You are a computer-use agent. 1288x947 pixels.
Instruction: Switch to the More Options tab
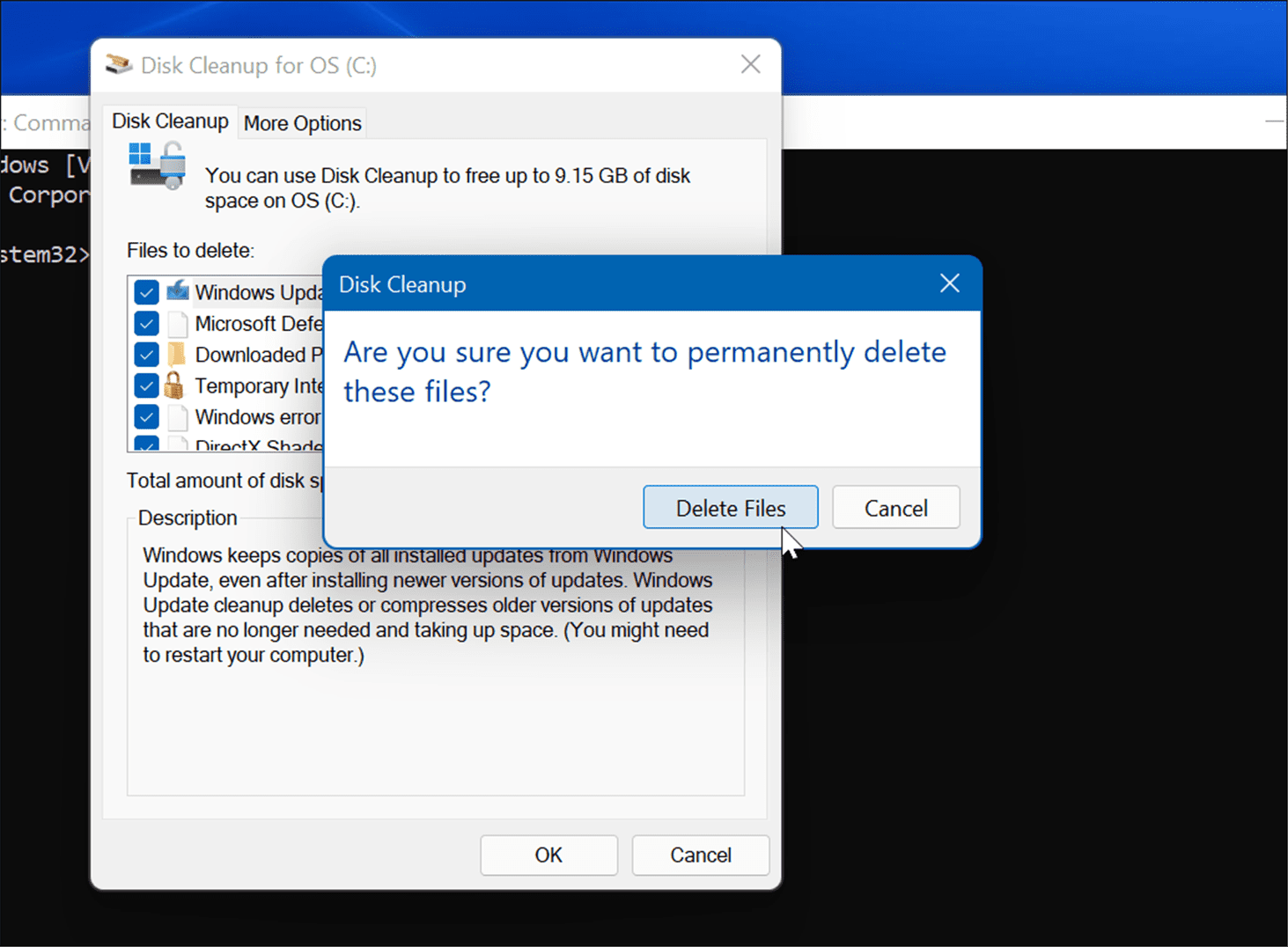pos(303,123)
